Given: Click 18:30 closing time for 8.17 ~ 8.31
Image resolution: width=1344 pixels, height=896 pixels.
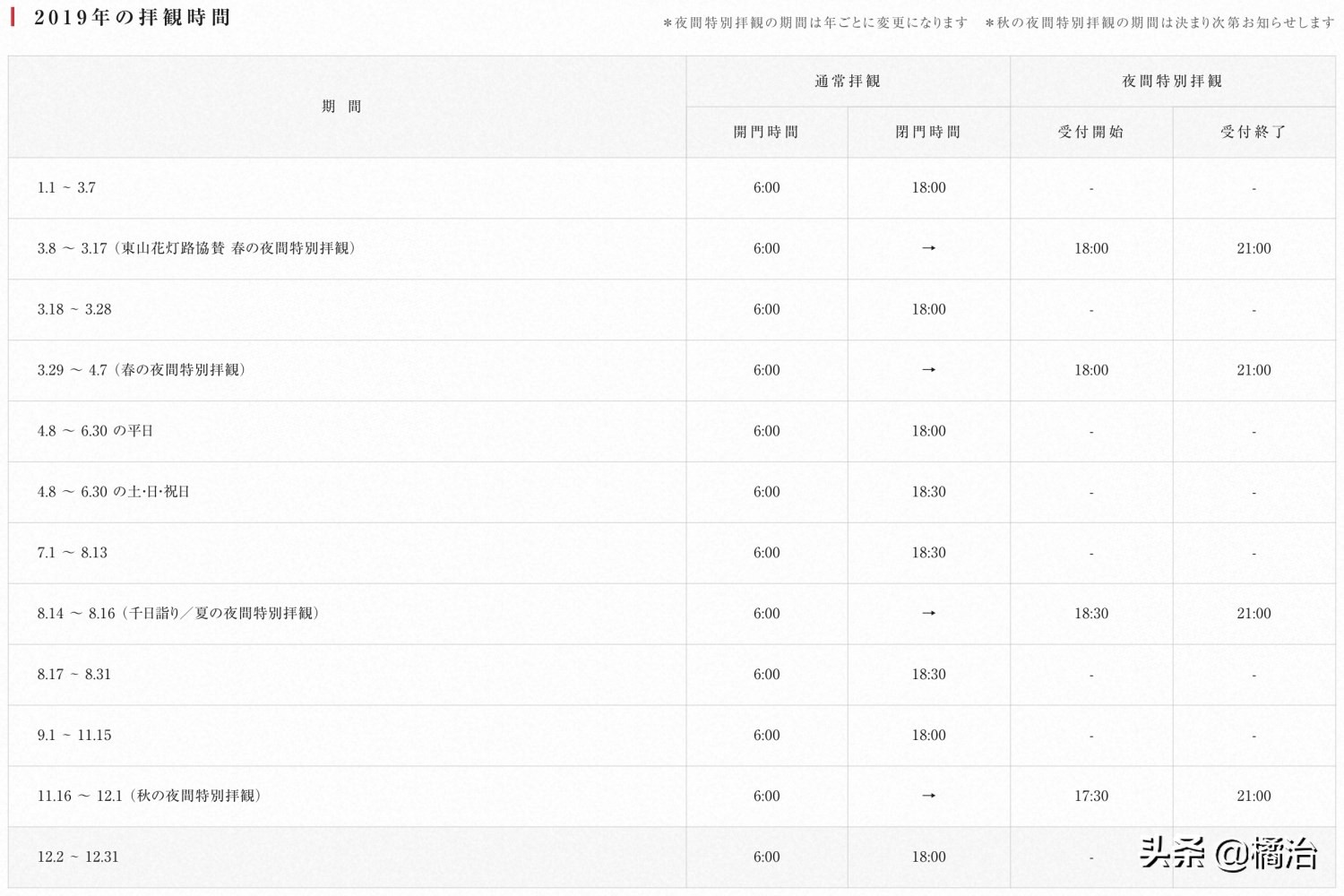Looking at the screenshot, I should tap(929, 675).
